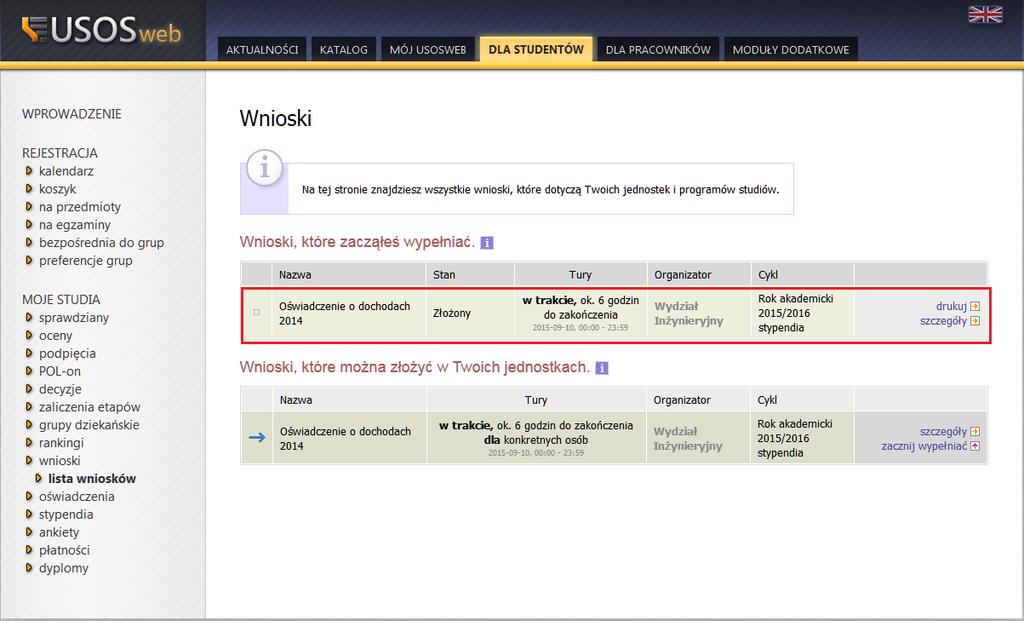Click the 'Tury' header in the first table

580,275
